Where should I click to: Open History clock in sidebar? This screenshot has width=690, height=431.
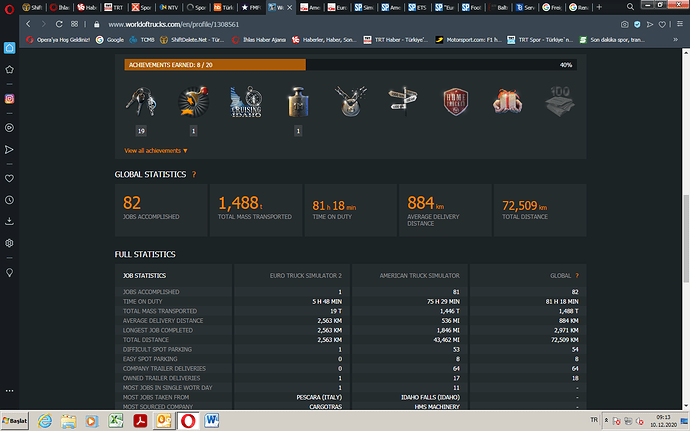9,200
